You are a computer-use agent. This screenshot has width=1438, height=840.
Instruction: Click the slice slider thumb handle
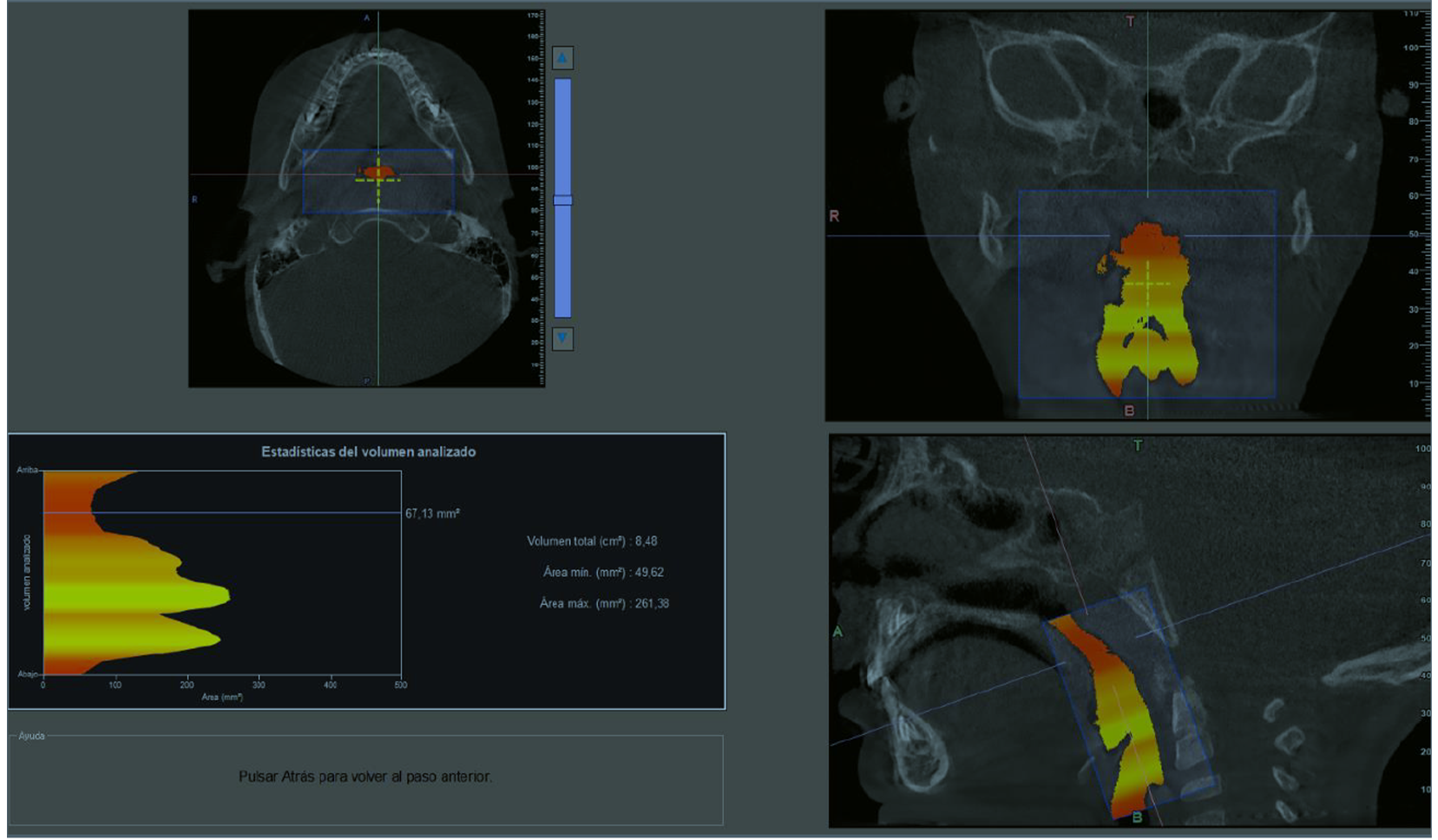[562, 200]
